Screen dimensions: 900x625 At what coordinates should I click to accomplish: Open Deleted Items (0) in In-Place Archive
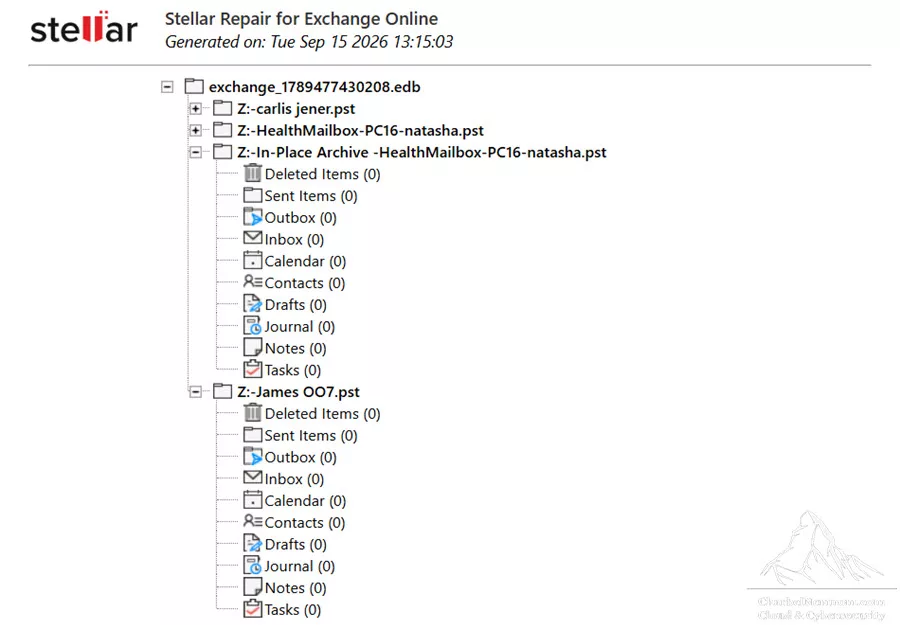[x=323, y=174]
